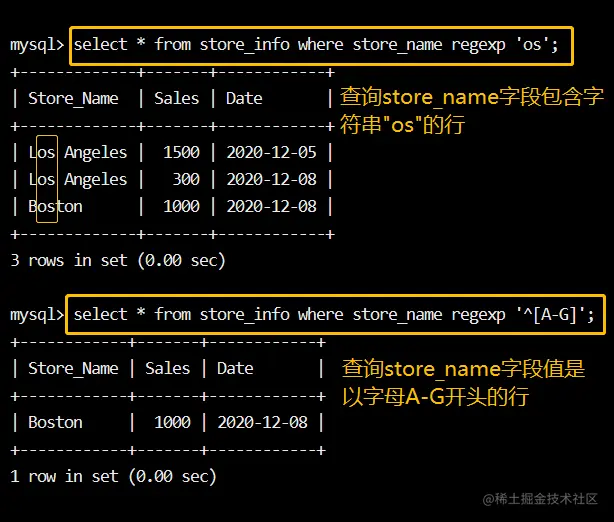Click the query text ending with regexp '^[A-G]'
614x522 pixels.
(334, 315)
